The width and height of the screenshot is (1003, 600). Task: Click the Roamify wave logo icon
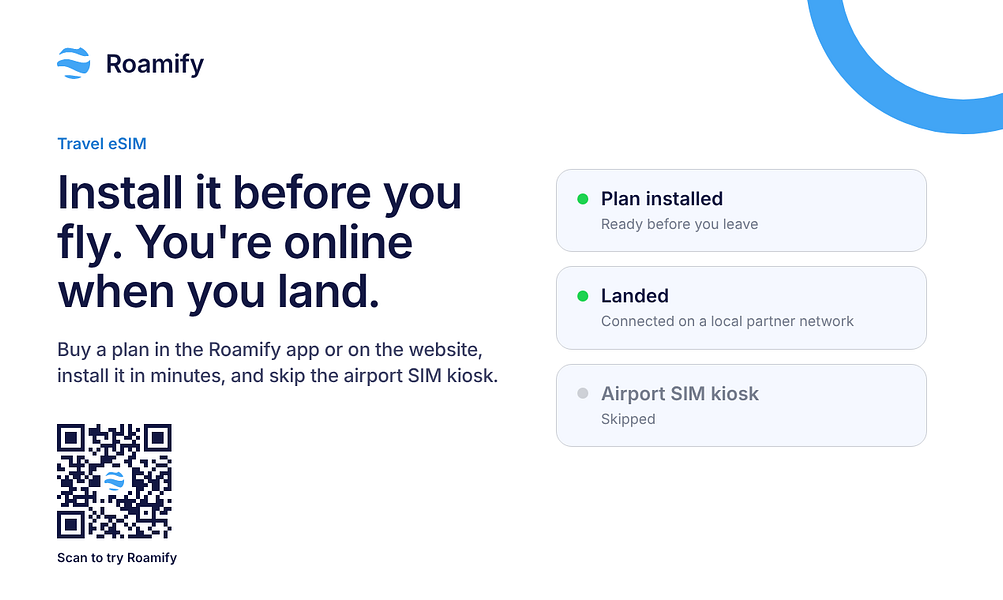click(74, 63)
